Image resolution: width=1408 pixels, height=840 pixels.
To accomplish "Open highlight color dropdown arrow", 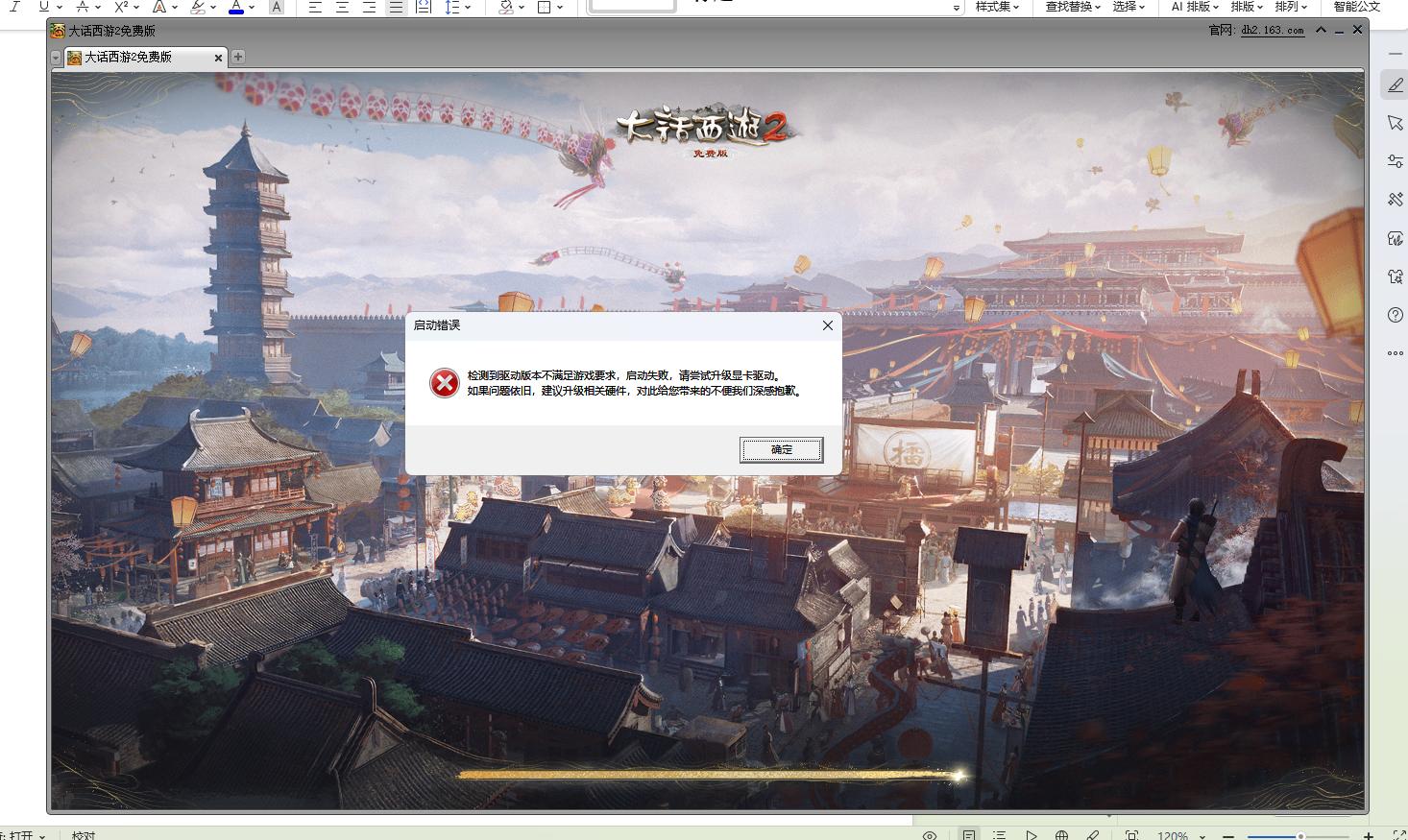I will [213, 8].
